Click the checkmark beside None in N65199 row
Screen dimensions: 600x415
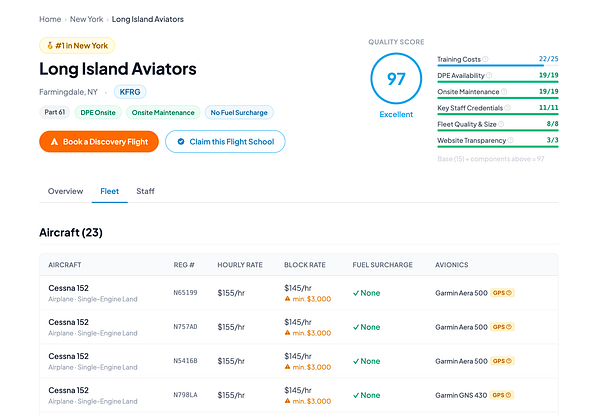[356, 293]
